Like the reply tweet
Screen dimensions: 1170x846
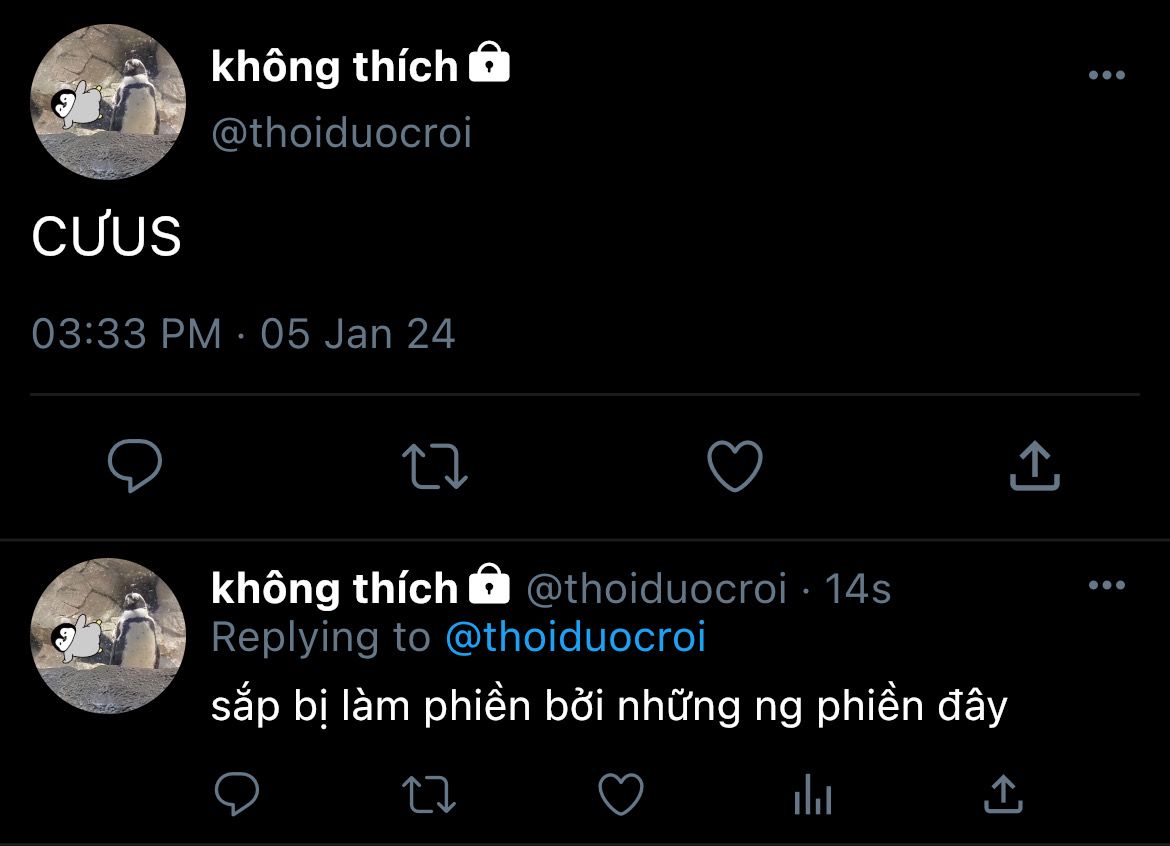coord(620,795)
